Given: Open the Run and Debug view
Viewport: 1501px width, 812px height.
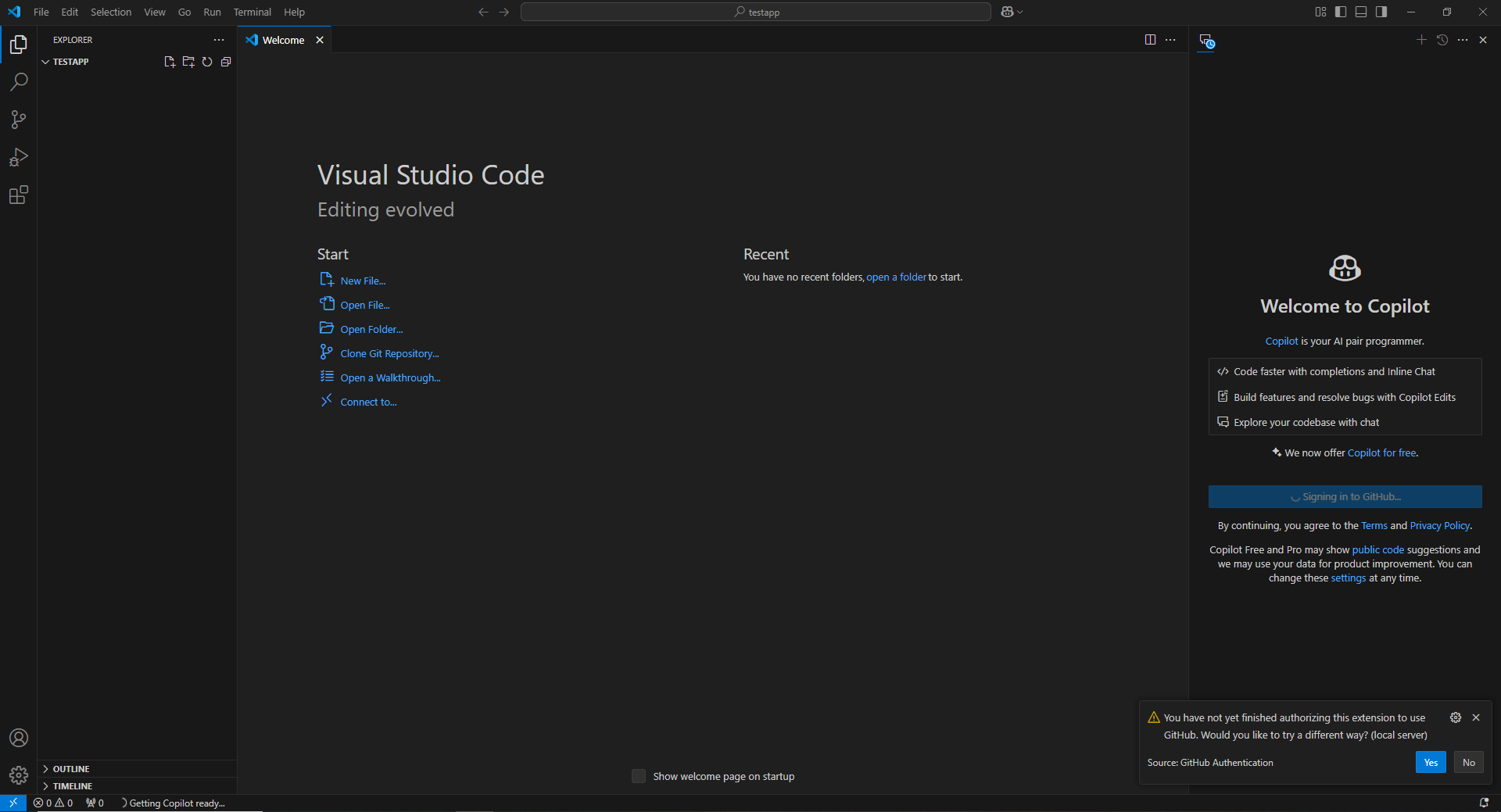Looking at the screenshot, I should (x=19, y=157).
